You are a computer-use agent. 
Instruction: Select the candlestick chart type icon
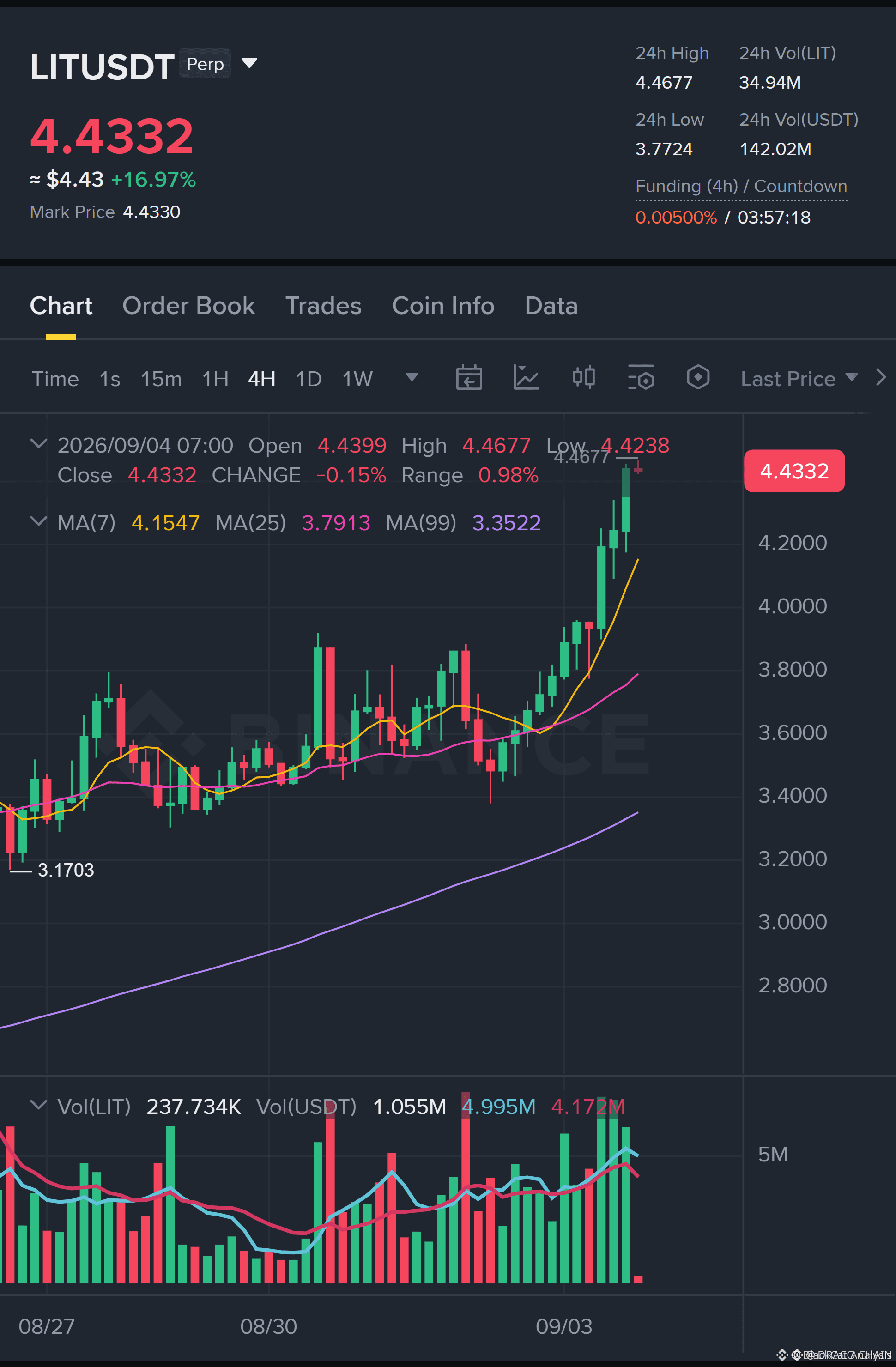(583, 377)
